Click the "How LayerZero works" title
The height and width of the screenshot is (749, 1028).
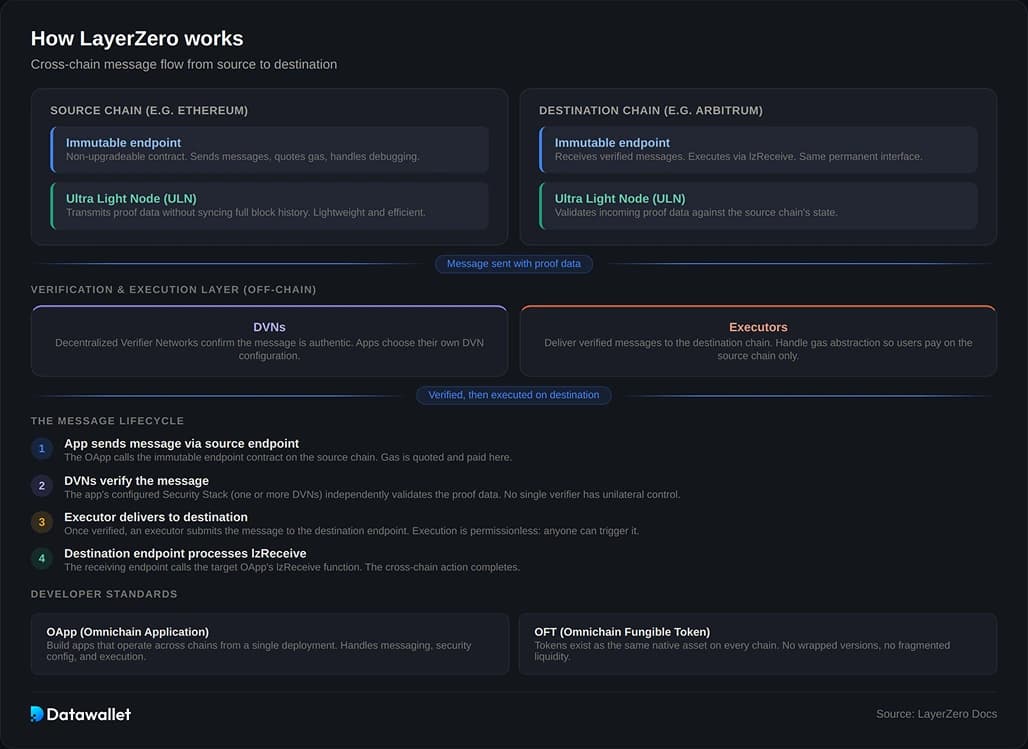point(137,39)
